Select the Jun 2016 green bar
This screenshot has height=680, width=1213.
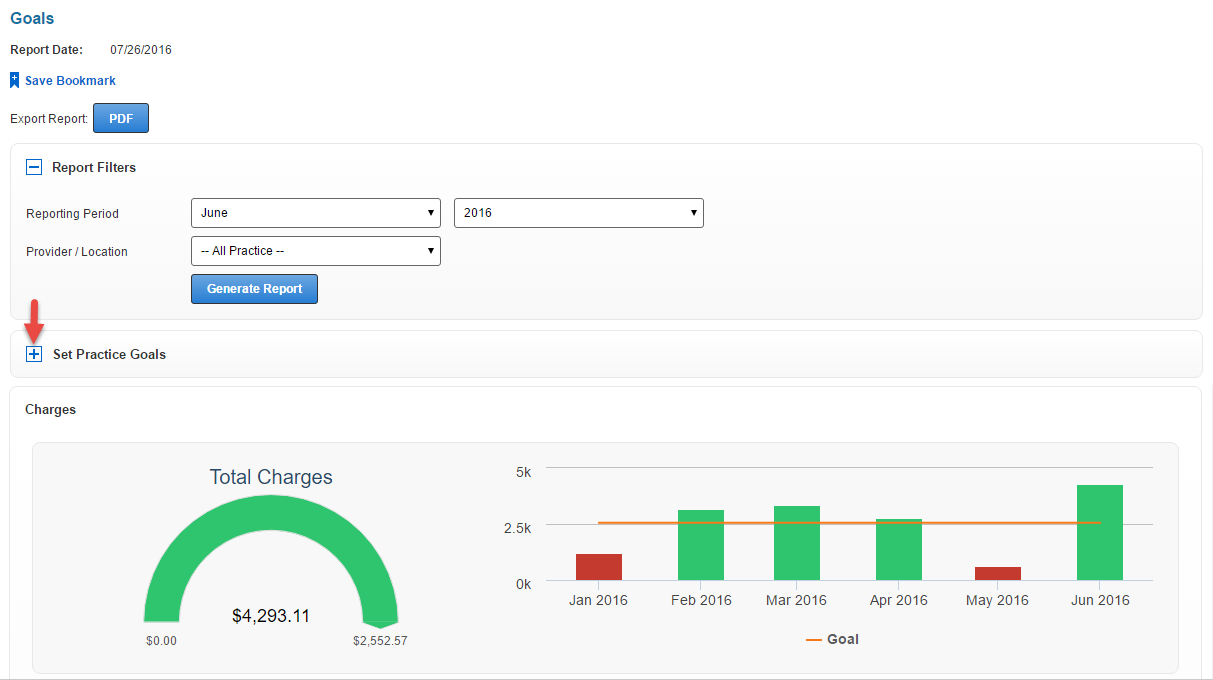[1099, 532]
